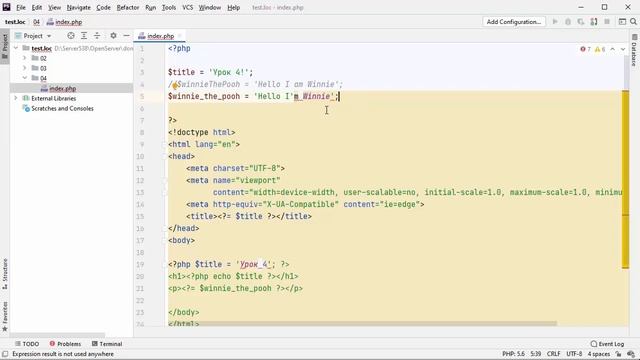Collapse the 04 folder
Screen dimensions: 640x360
(24, 78)
